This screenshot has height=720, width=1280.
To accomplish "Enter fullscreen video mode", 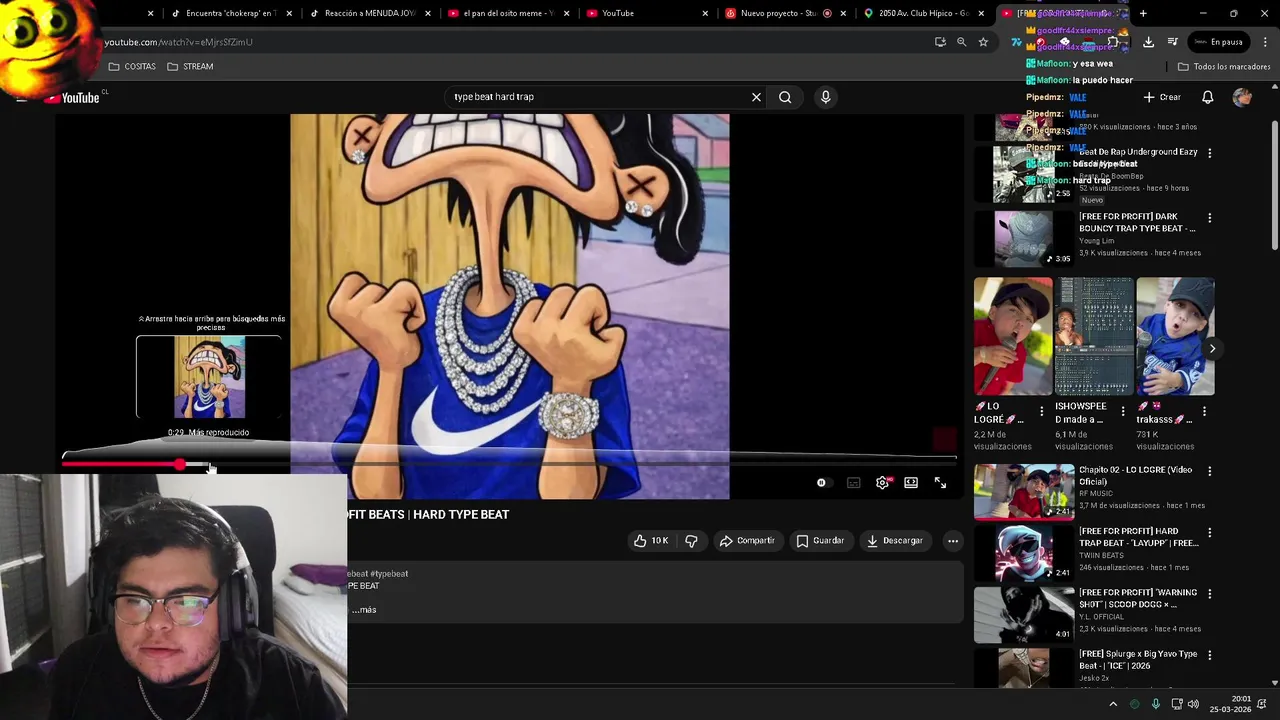I will tap(940, 483).
